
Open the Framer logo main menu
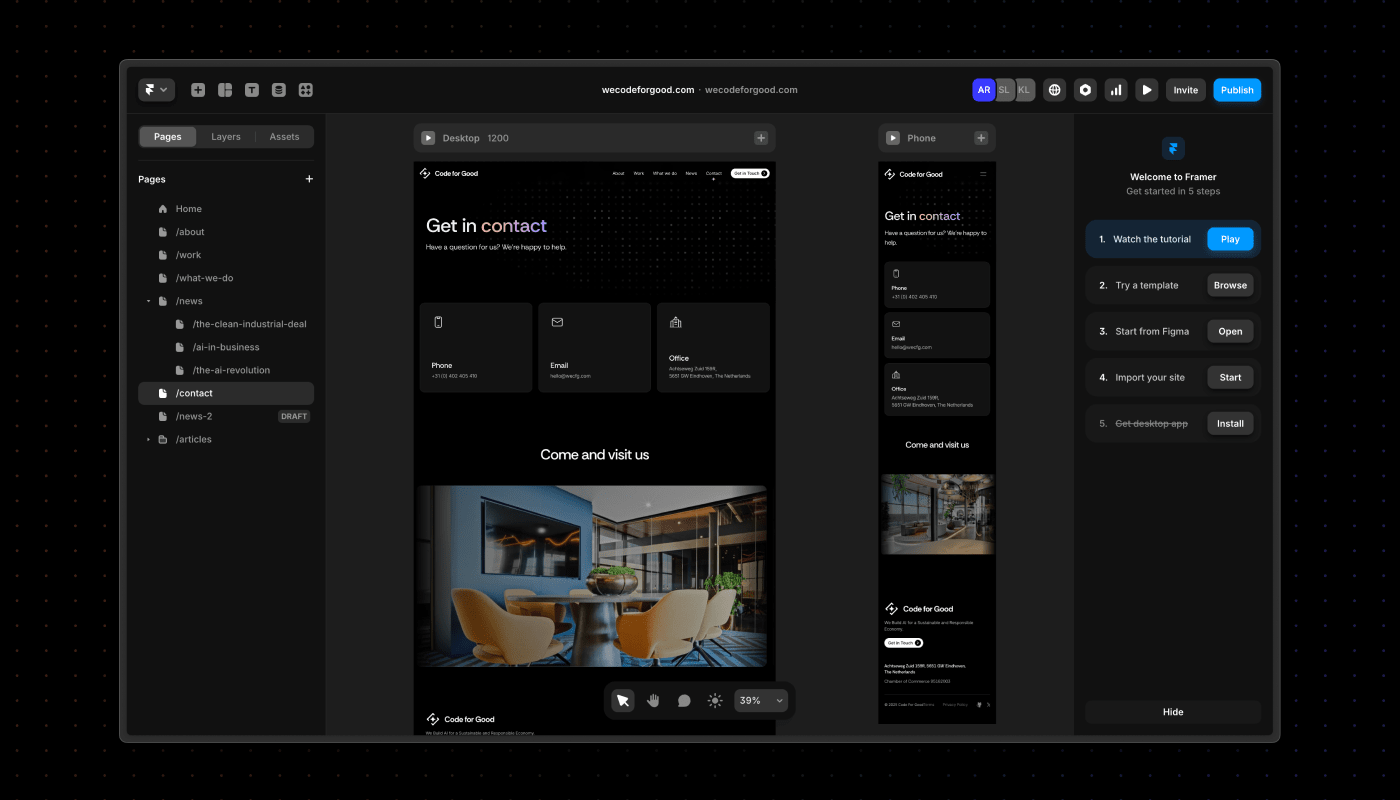(157, 90)
